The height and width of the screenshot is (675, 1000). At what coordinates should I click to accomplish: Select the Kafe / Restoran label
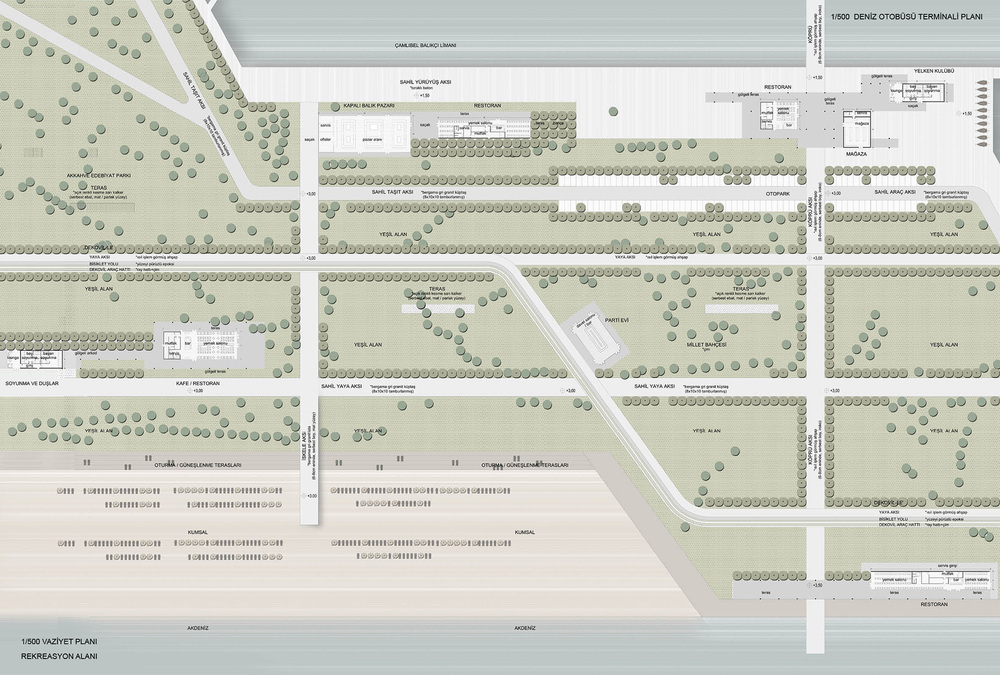(200, 383)
